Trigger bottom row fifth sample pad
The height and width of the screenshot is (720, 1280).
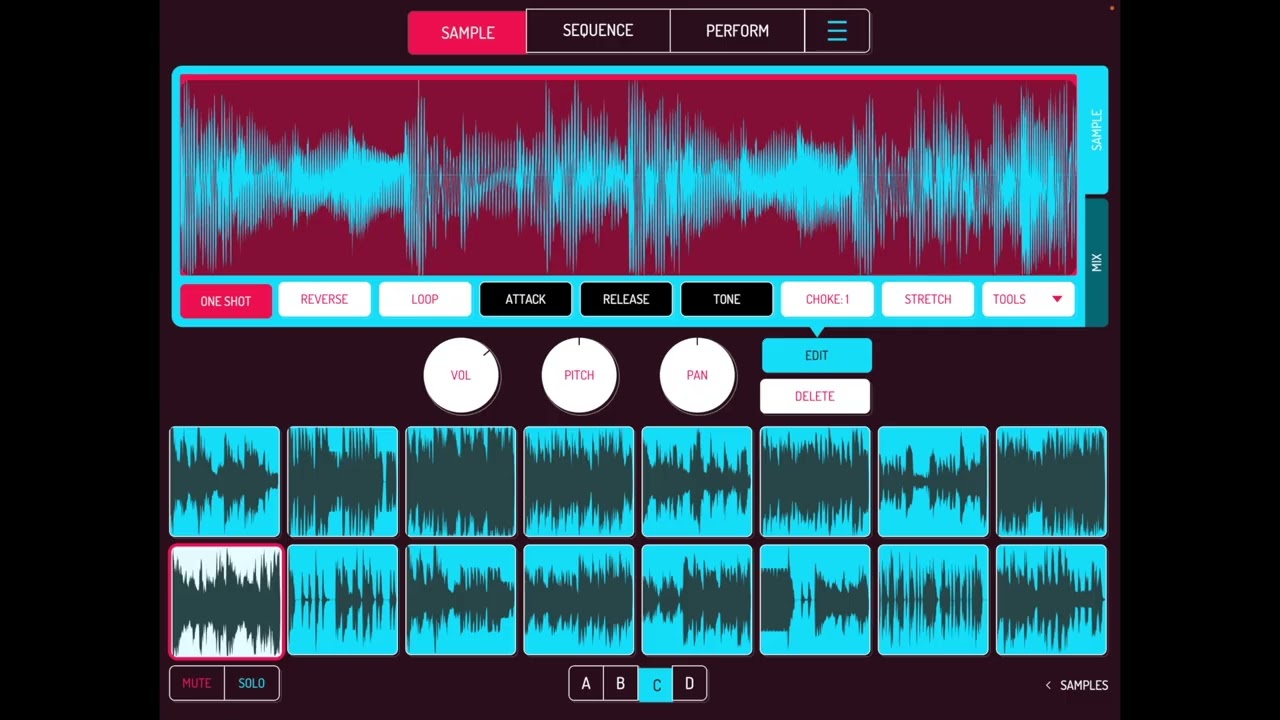697,600
